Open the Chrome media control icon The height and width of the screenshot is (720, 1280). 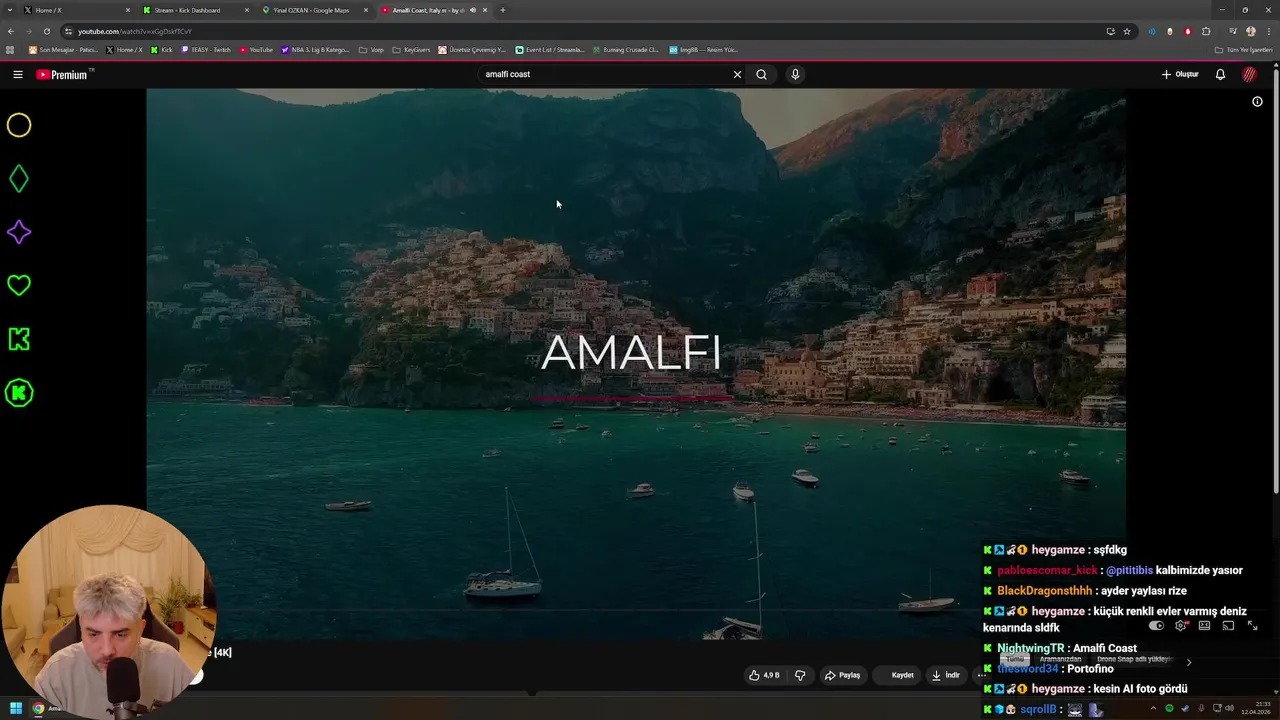pyautogui.click(x=1233, y=31)
